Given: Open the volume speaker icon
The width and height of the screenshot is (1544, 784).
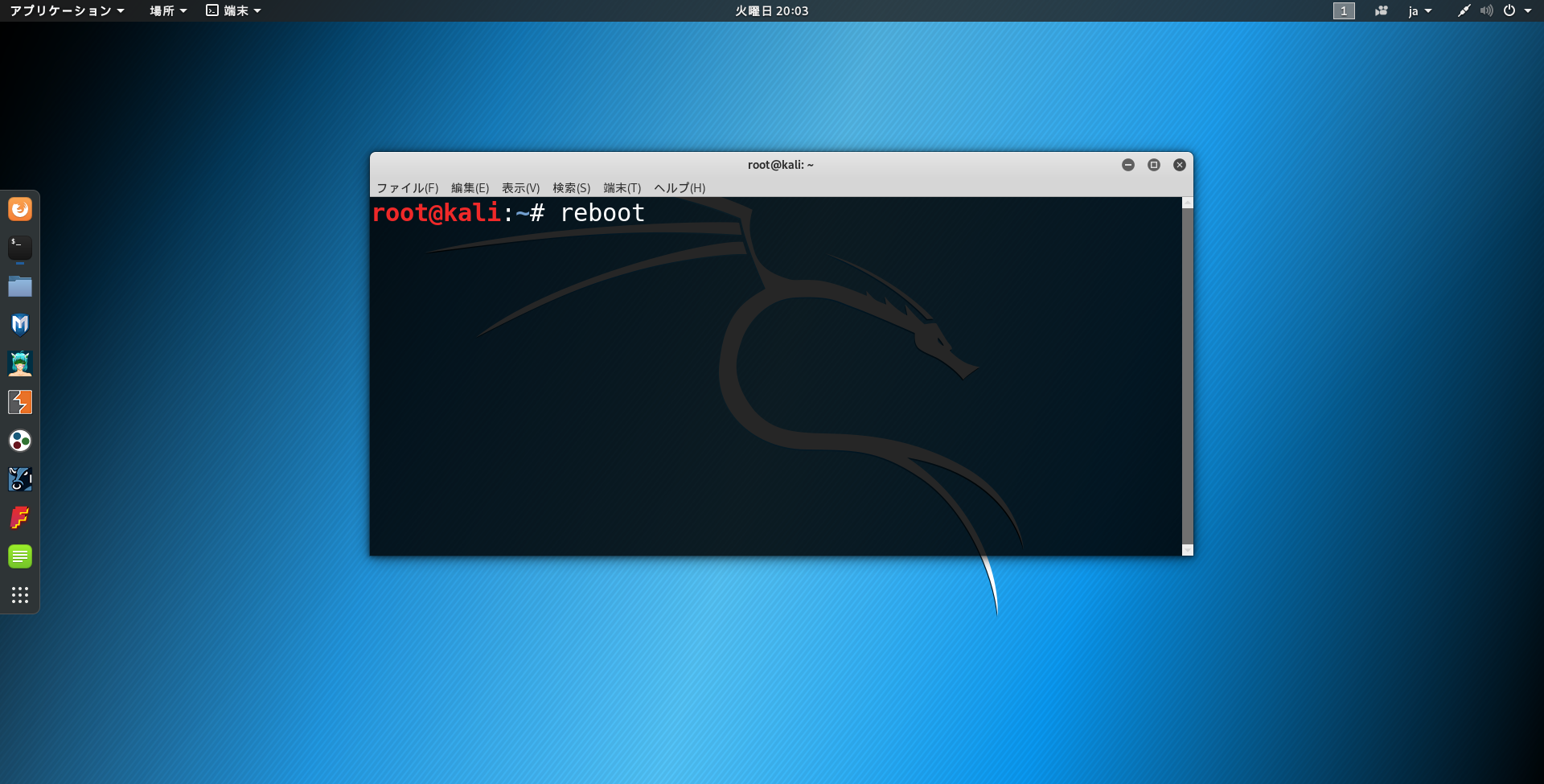Looking at the screenshot, I should [x=1486, y=10].
